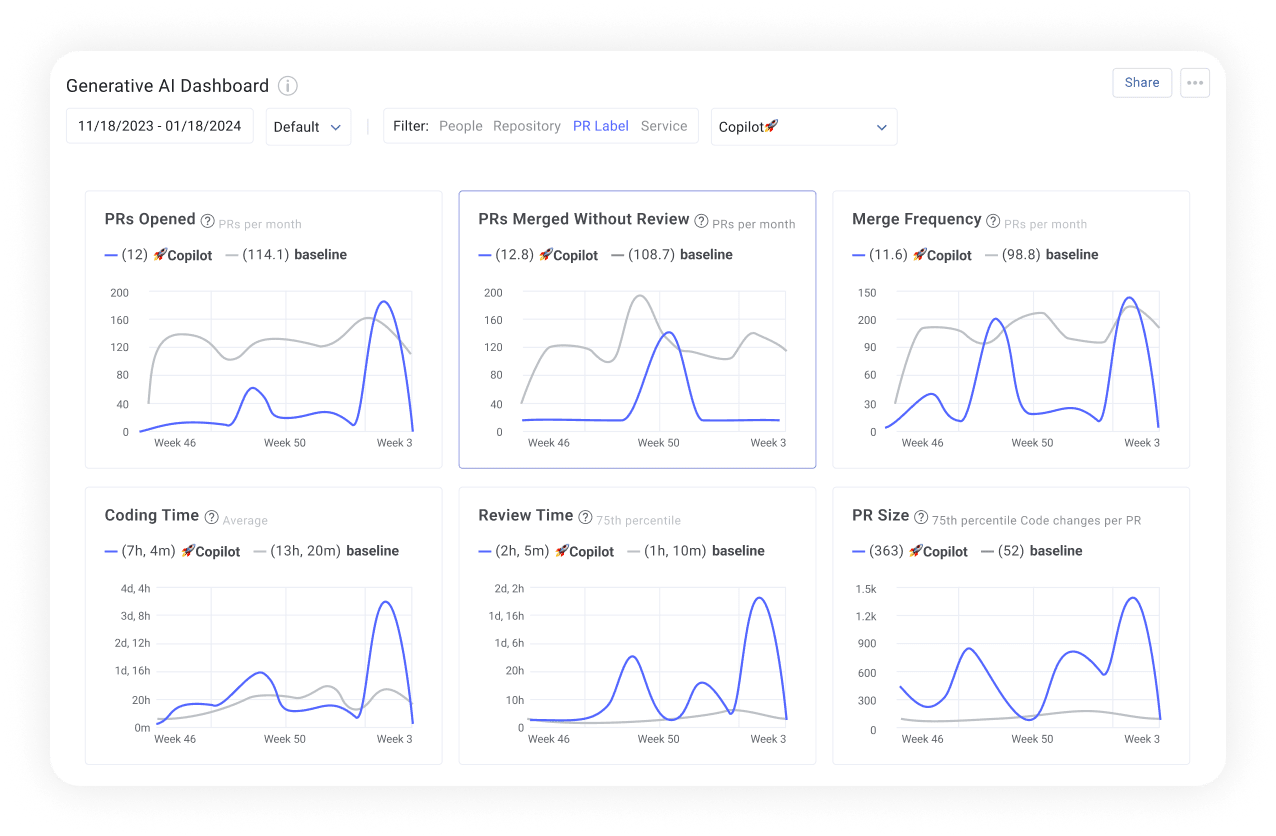Click the date range field showing 11/18/2023
Screen dimensions: 1276x836
pos(159,126)
